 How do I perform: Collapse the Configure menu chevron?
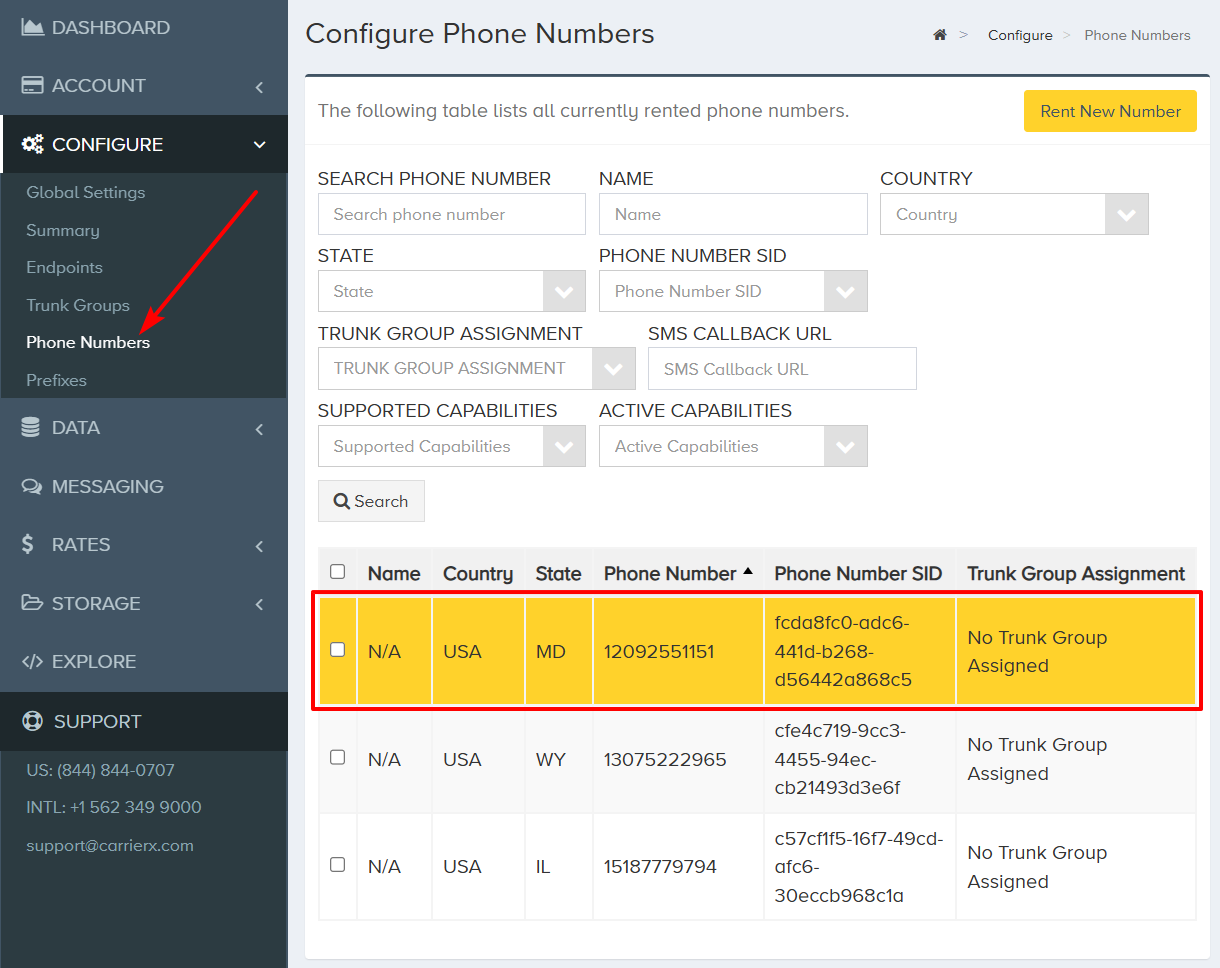[x=259, y=145]
